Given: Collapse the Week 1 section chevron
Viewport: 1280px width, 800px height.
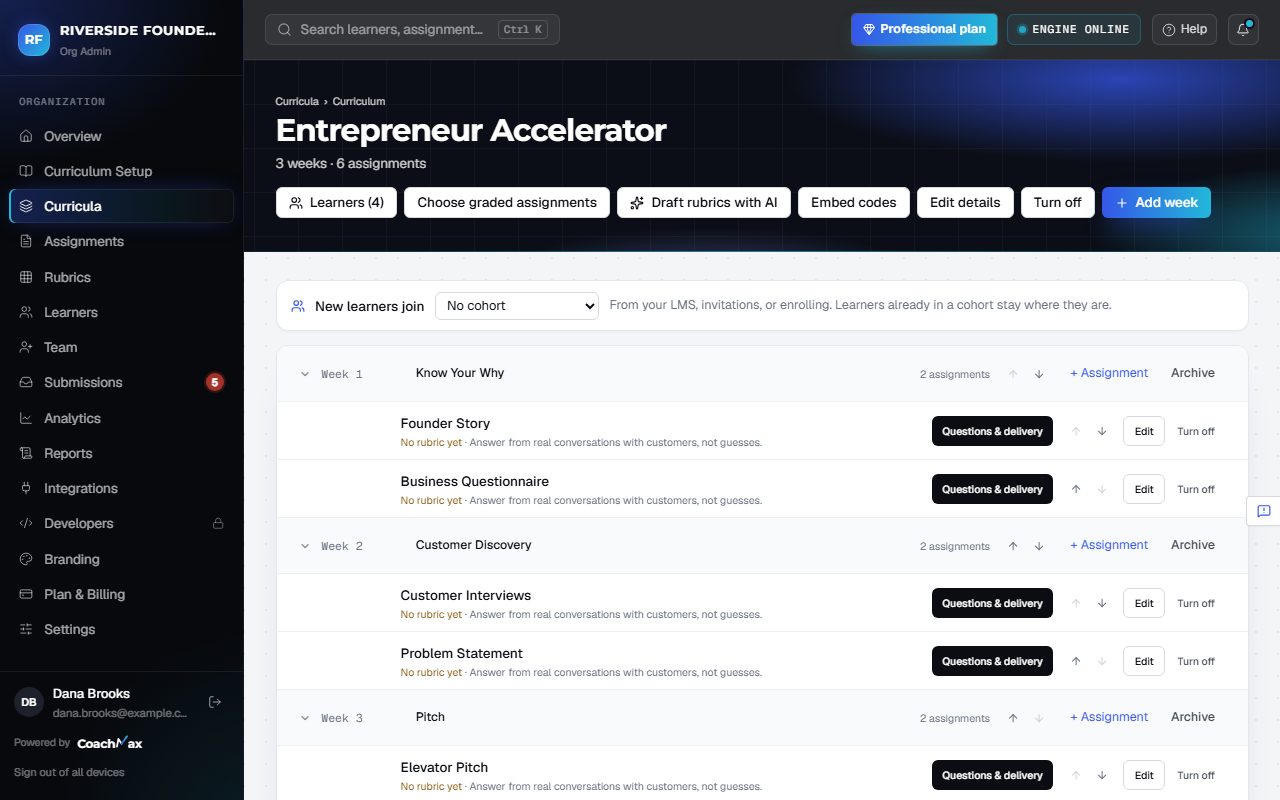Looking at the screenshot, I should click(x=305, y=374).
